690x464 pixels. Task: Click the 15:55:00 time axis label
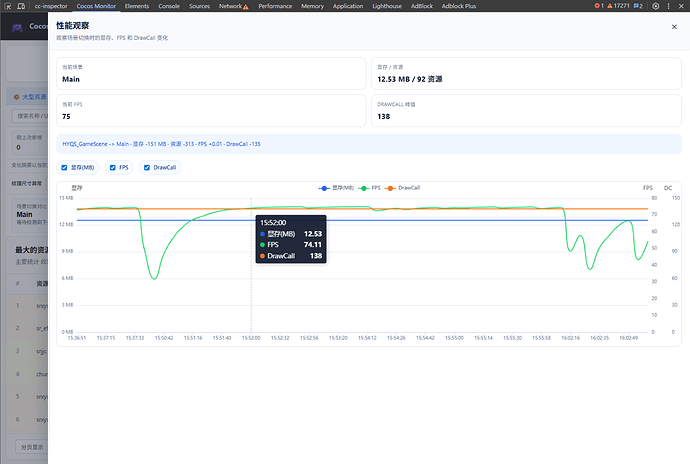click(455, 338)
